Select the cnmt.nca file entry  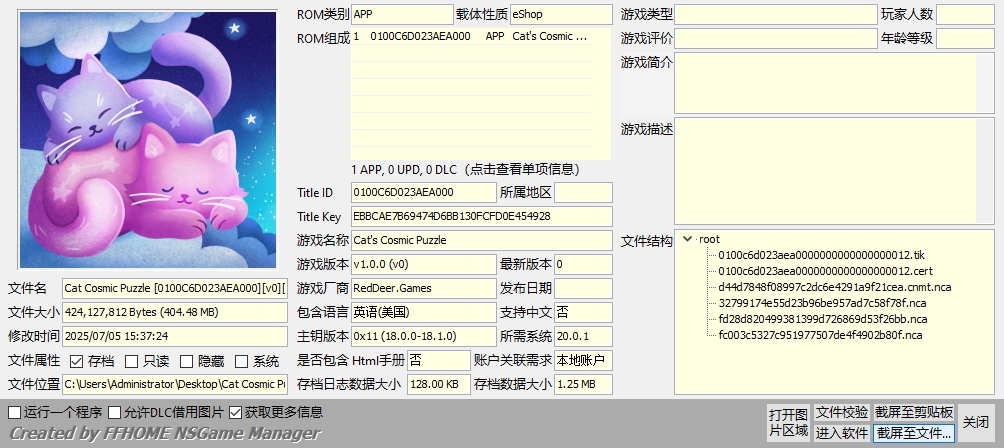pyautogui.click(x=834, y=287)
